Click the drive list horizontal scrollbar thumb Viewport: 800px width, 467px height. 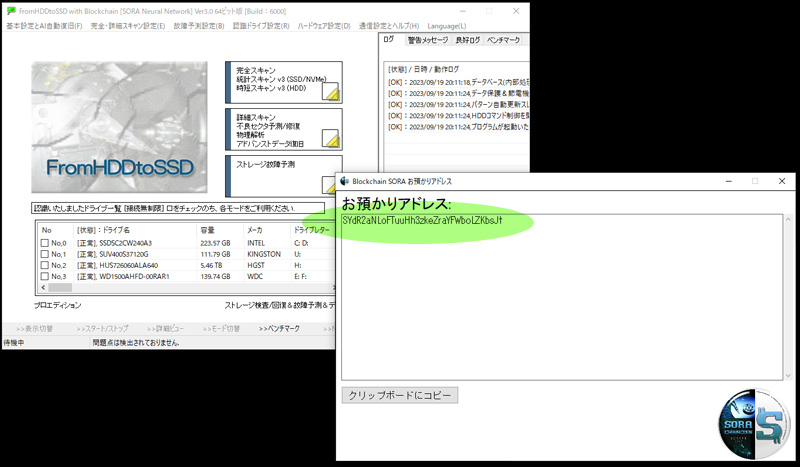coord(60,288)
